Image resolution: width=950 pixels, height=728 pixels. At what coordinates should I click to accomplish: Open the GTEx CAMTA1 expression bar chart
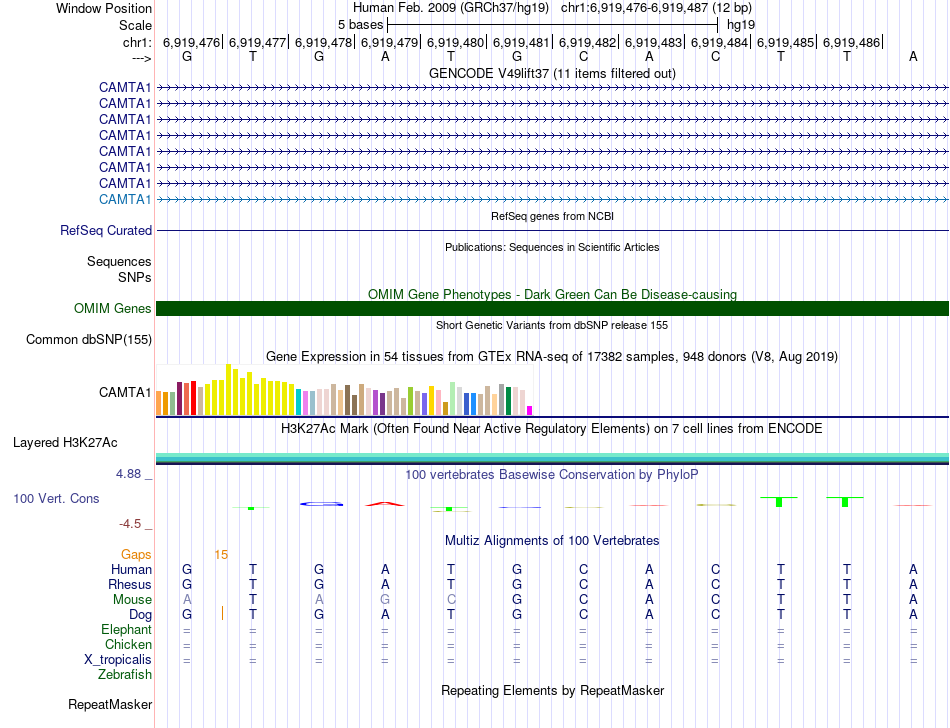tap(344, 390)
